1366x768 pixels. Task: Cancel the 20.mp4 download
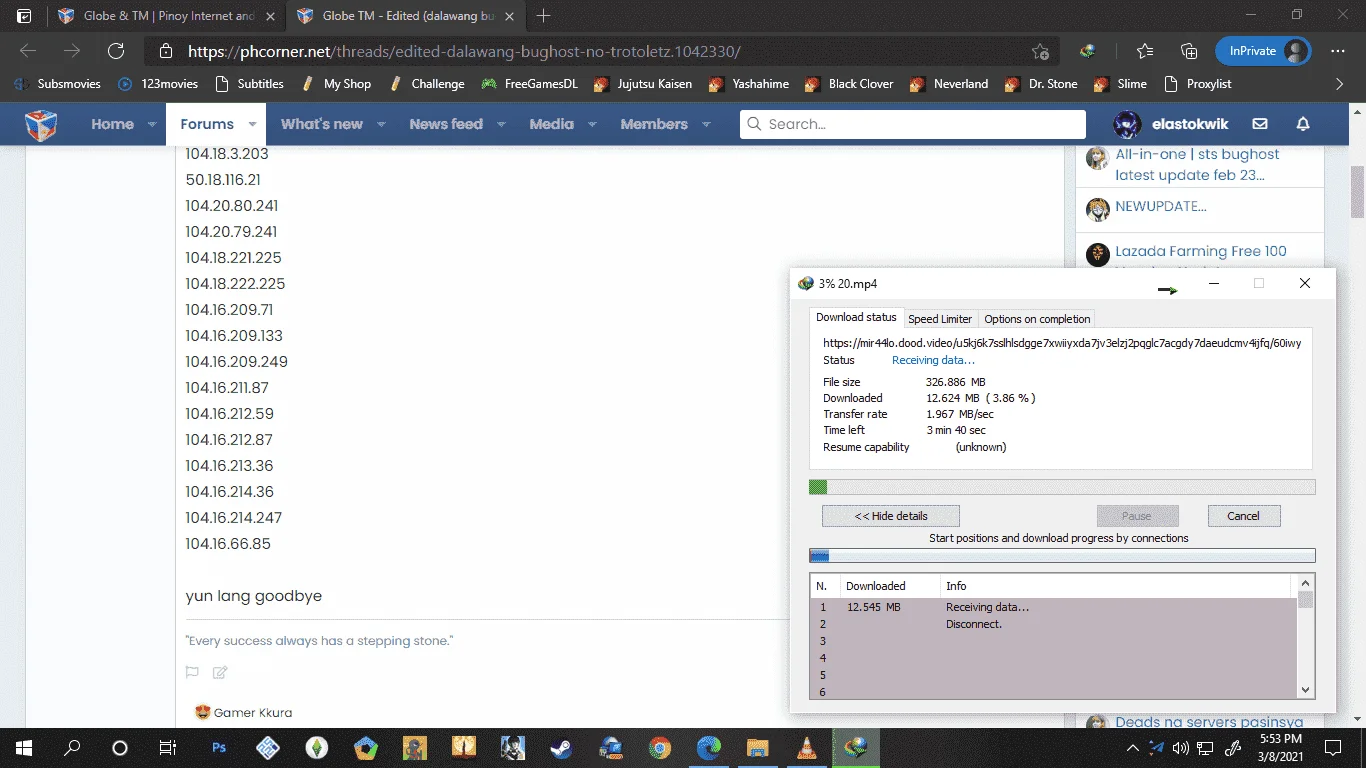tap(1243, 516)
